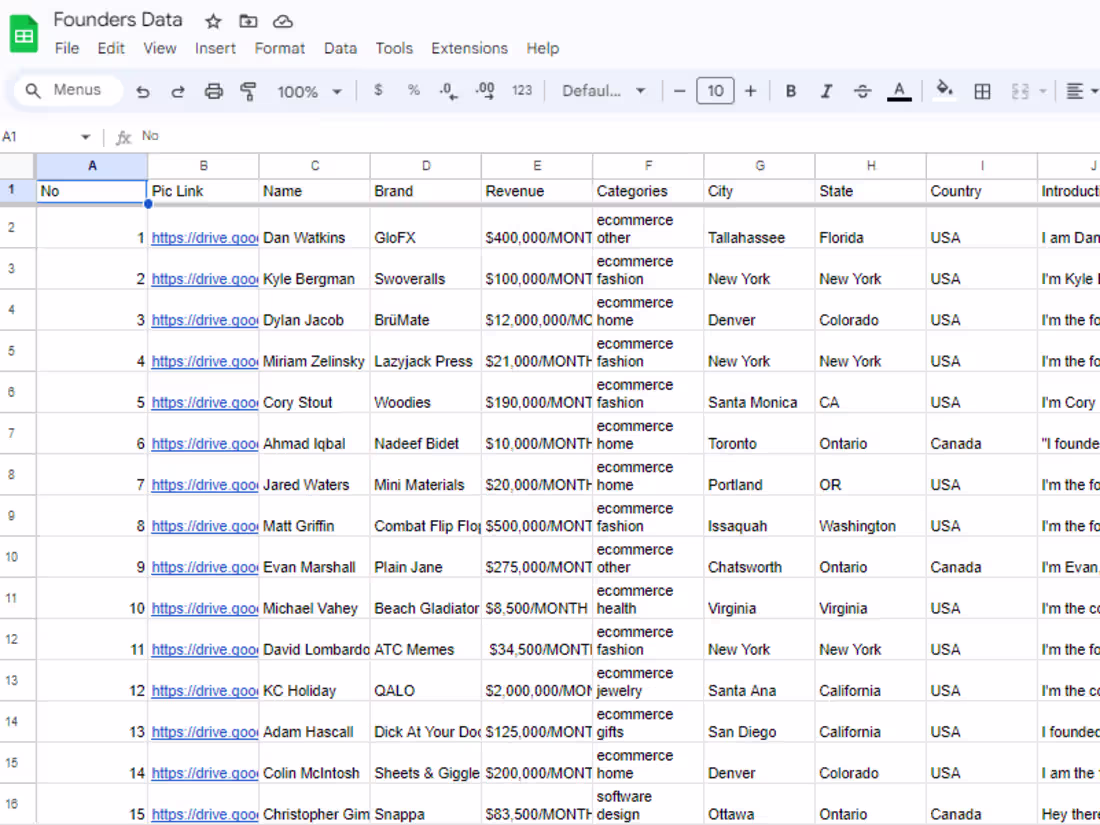Decrease decimal places
This screenshot has width=1100, height=825.
(448, 90)
